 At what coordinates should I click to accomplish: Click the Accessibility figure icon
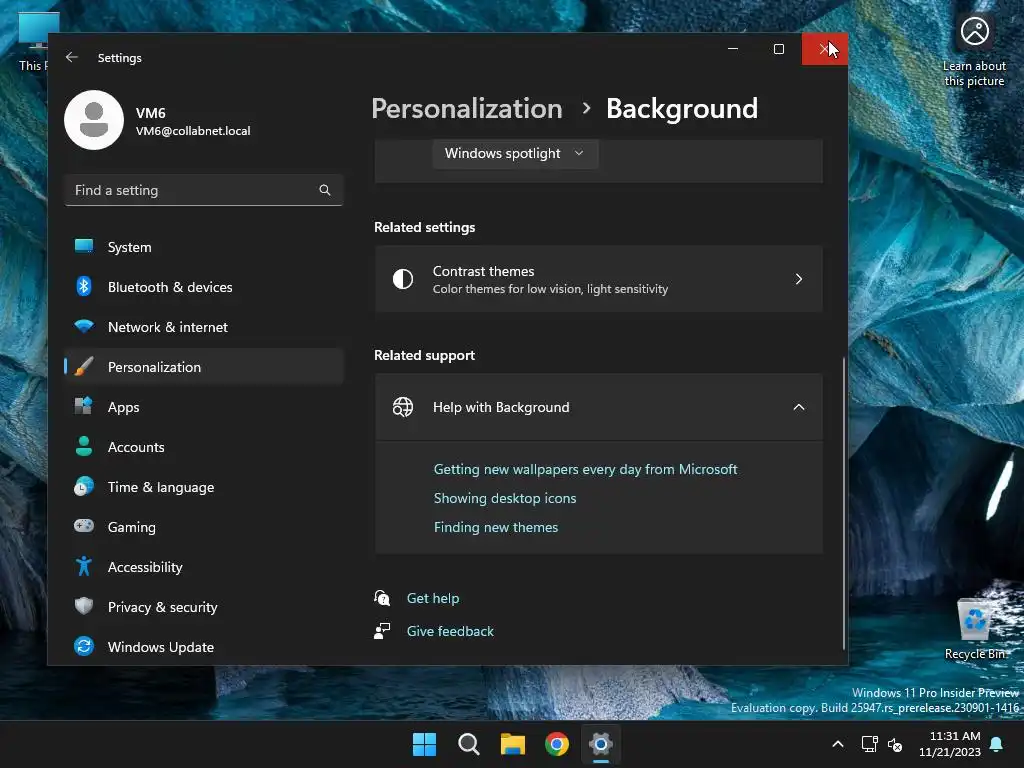(84, 566)
